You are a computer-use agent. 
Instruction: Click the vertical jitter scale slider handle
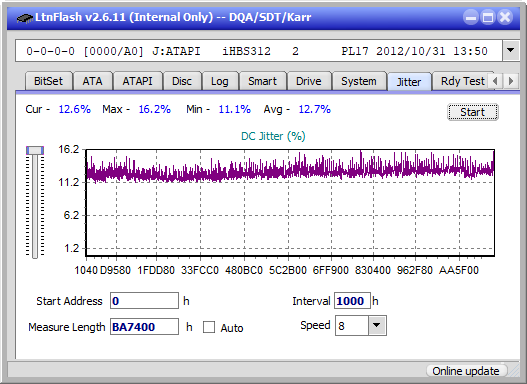click(x=35, y=150)
